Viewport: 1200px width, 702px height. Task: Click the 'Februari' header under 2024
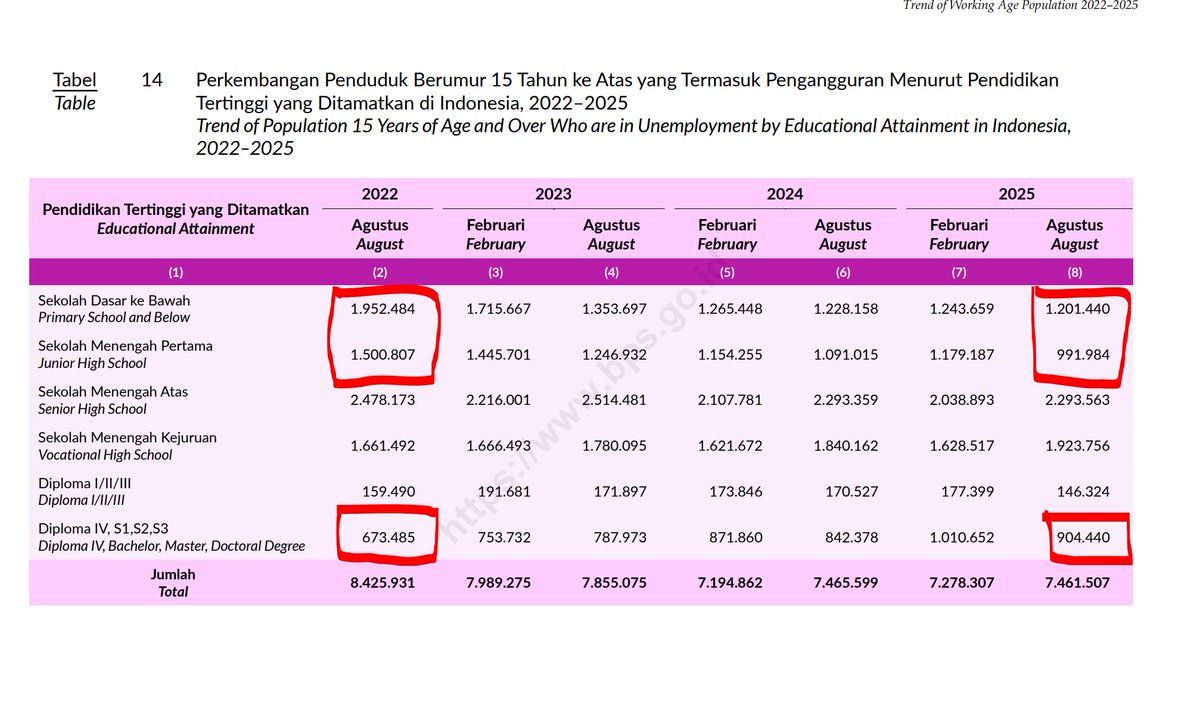pos(728,225)
